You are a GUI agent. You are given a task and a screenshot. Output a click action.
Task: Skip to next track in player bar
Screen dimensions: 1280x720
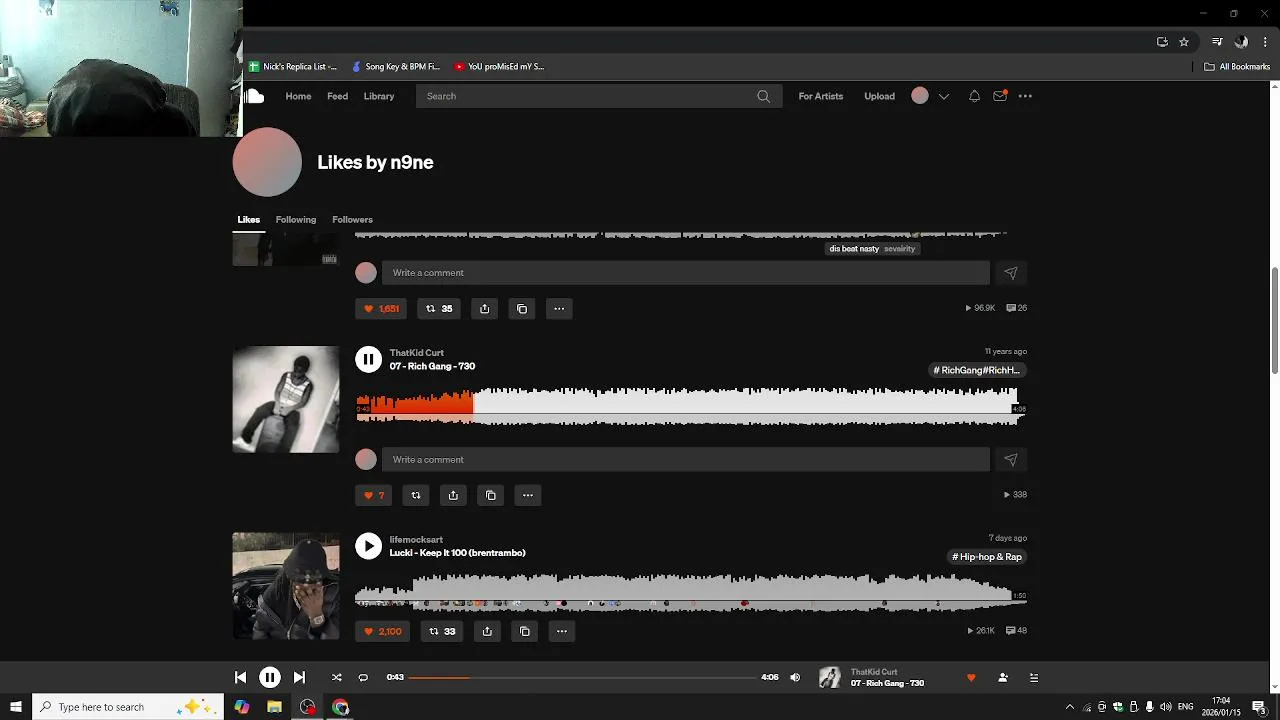(x=299, y=677)
